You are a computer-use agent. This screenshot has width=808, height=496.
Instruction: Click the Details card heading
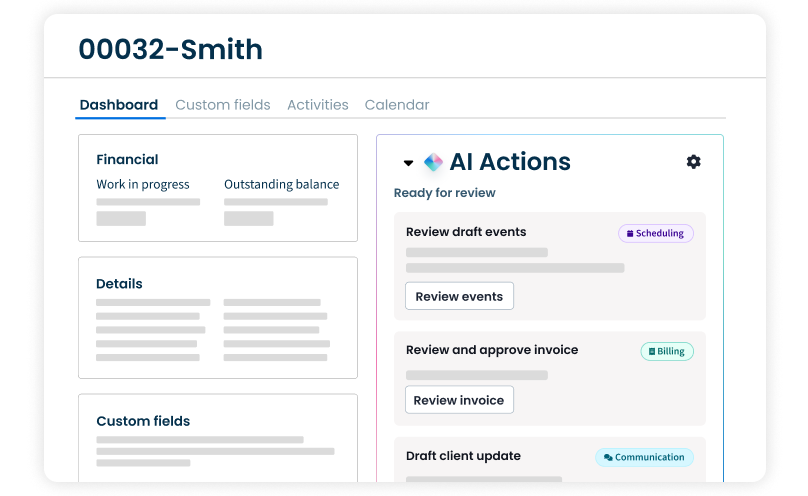[119, 284]
